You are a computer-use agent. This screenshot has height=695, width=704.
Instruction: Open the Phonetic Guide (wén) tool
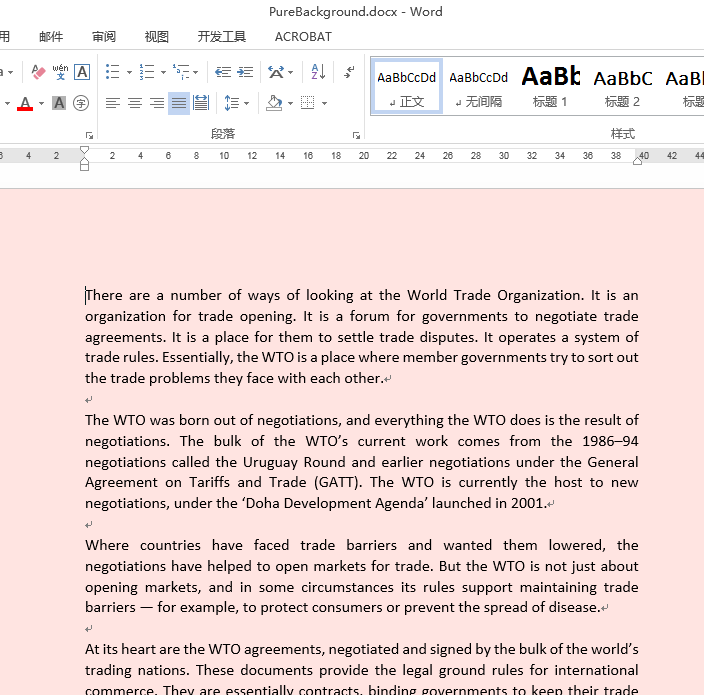60,72
